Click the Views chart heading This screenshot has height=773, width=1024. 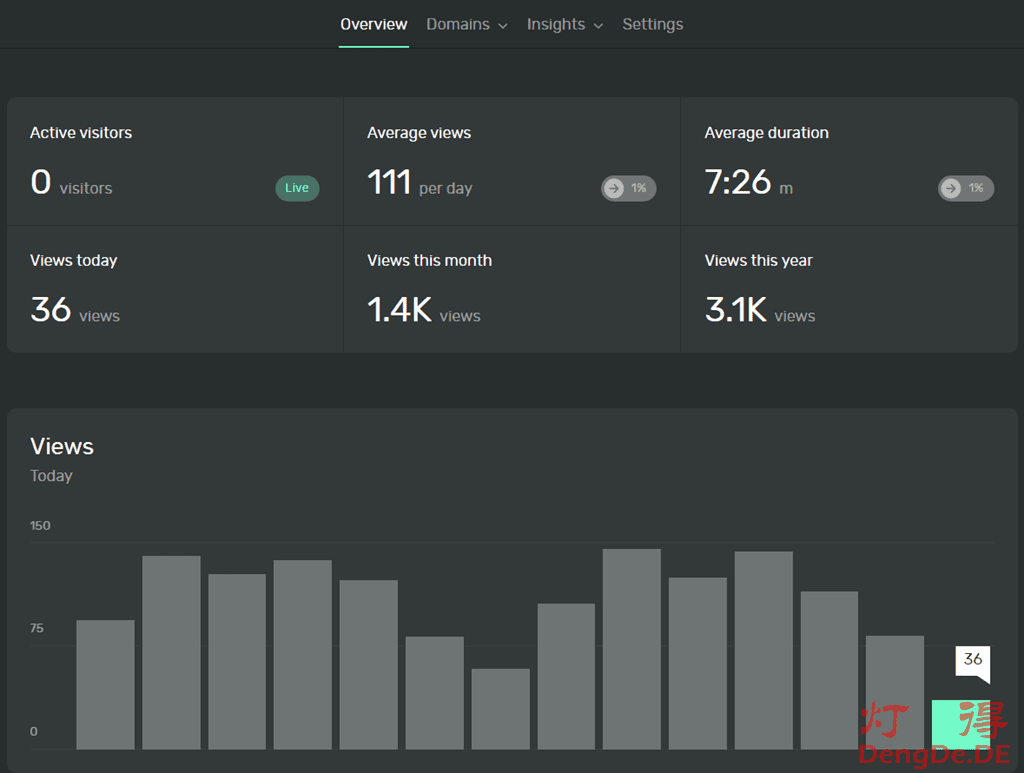[x=62, y=446]
